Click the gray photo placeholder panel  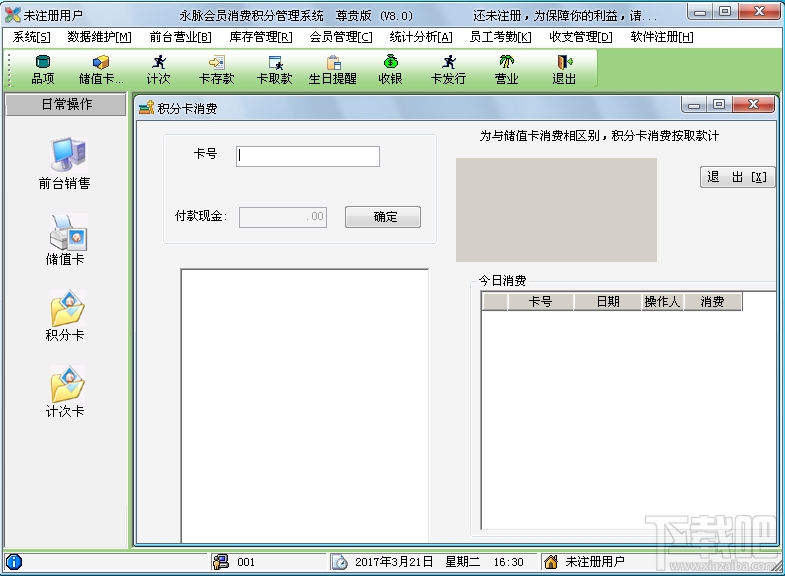(x=556, y=210)
